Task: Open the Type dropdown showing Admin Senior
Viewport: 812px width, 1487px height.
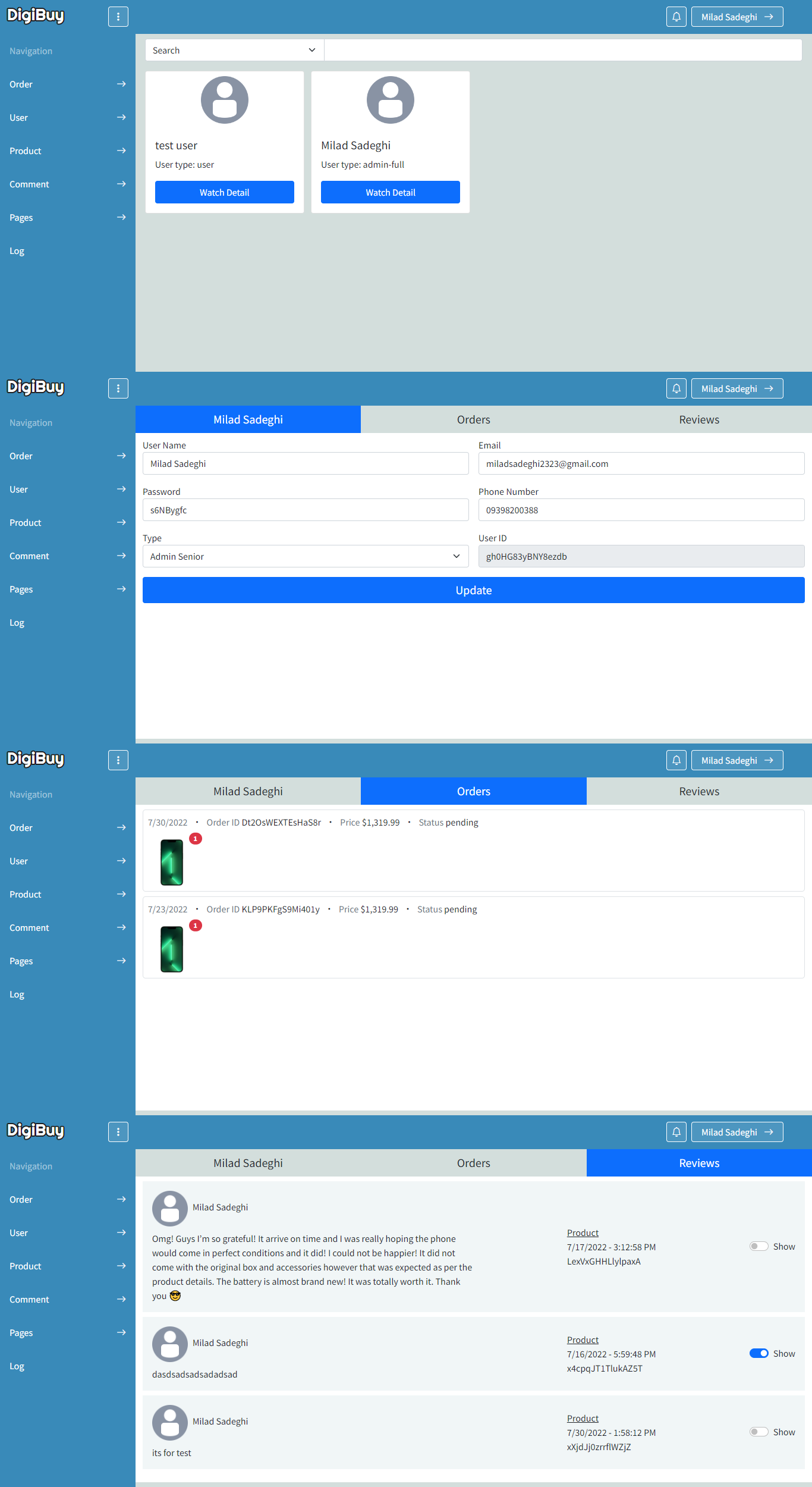Action: 306,556
